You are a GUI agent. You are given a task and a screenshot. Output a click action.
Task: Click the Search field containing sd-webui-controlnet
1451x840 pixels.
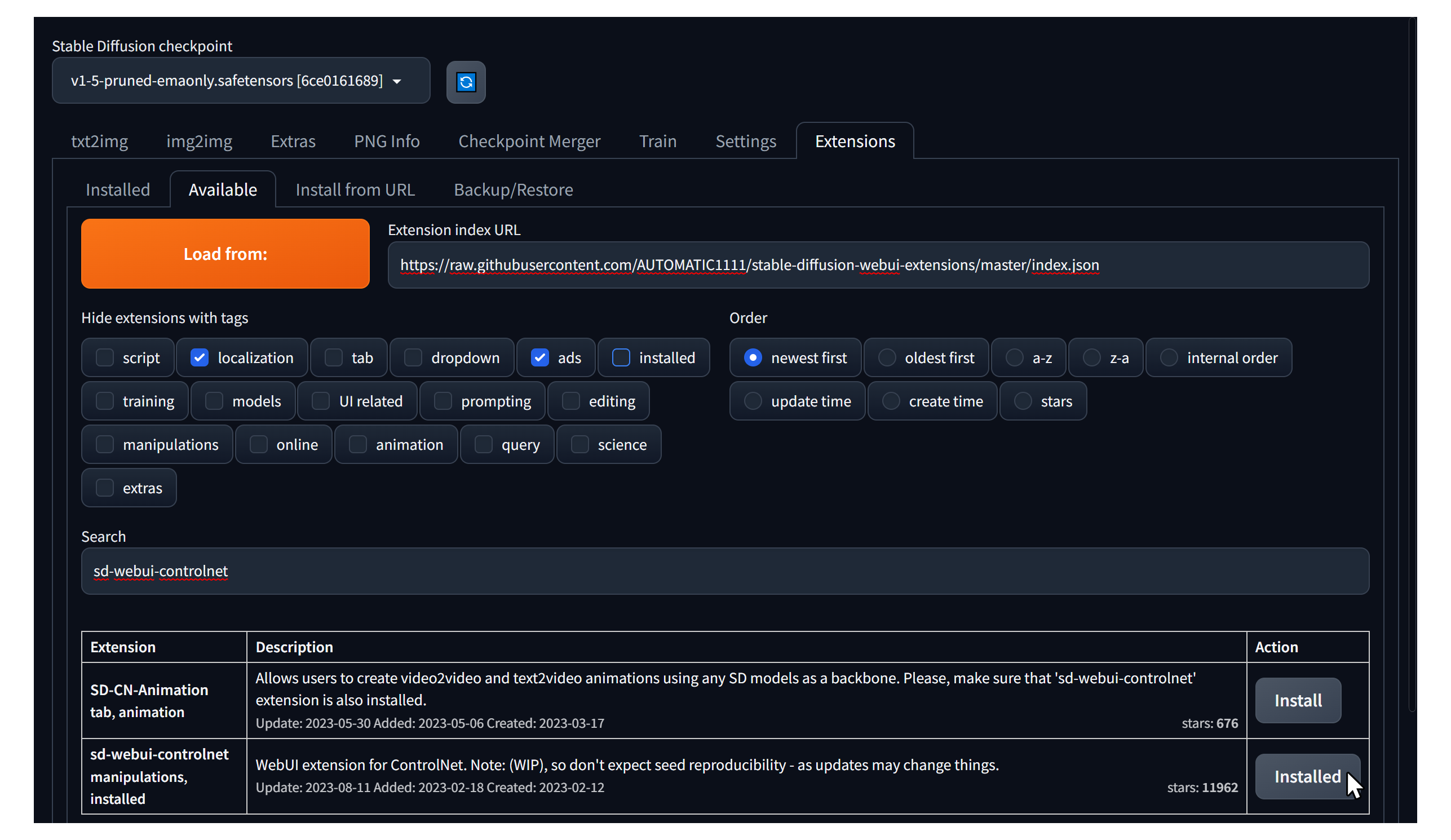tap(725, 571)
